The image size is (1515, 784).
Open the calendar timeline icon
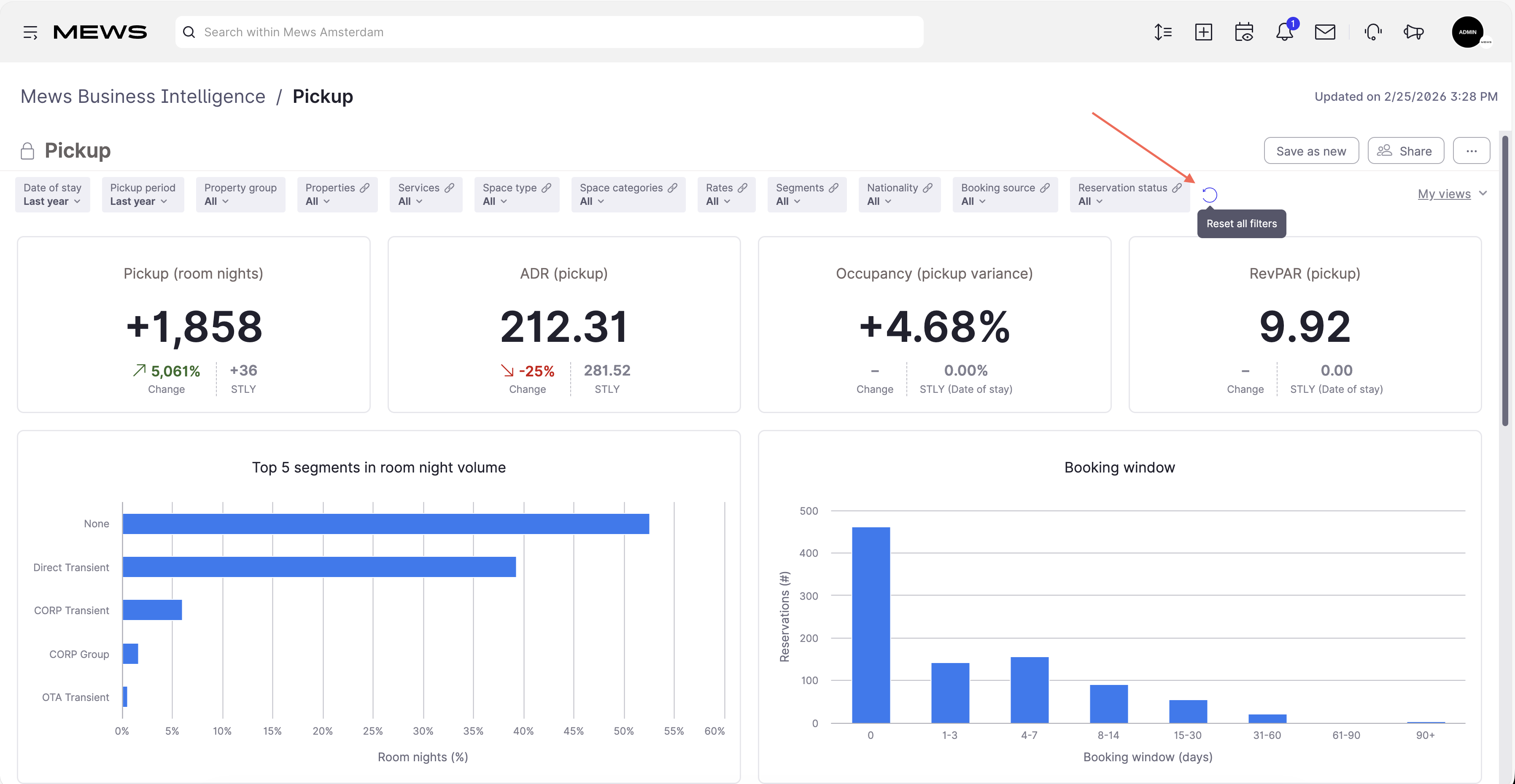(1244, 32)
